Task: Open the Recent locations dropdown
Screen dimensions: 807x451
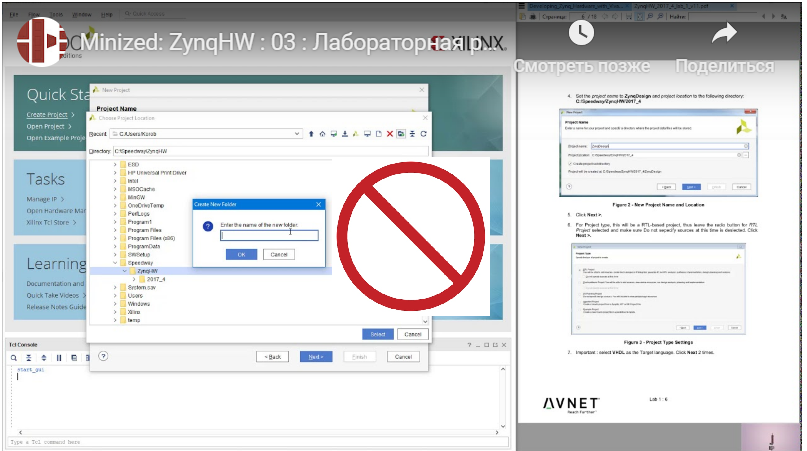Action: tap(295, 133)
